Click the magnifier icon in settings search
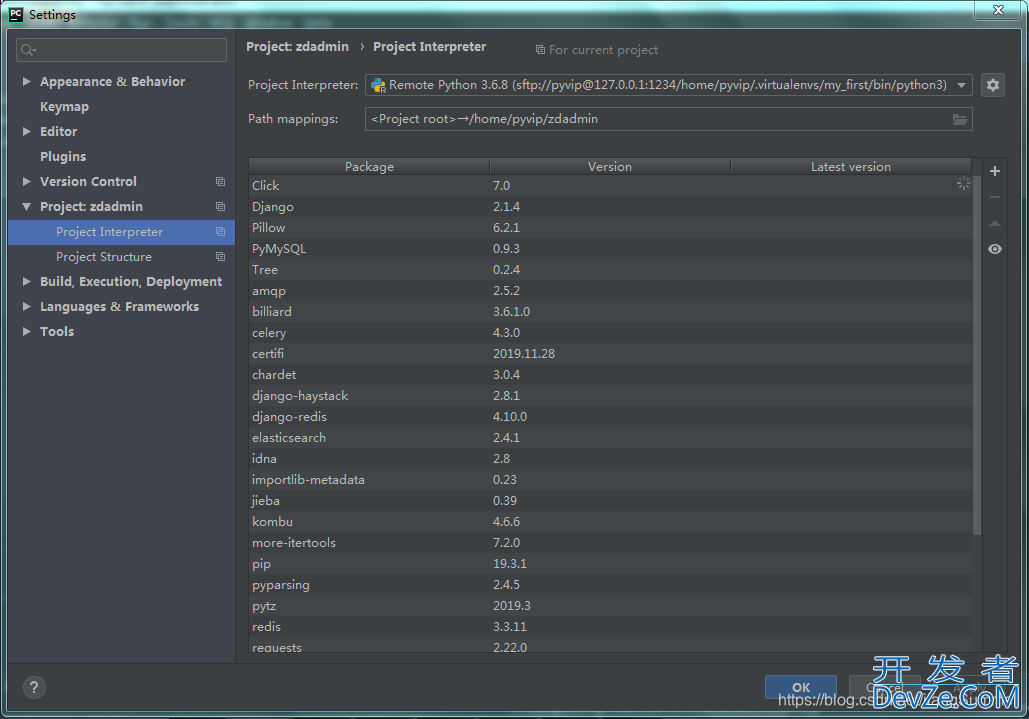Viewport: 1029px width, 719px height. click(28, 50)
